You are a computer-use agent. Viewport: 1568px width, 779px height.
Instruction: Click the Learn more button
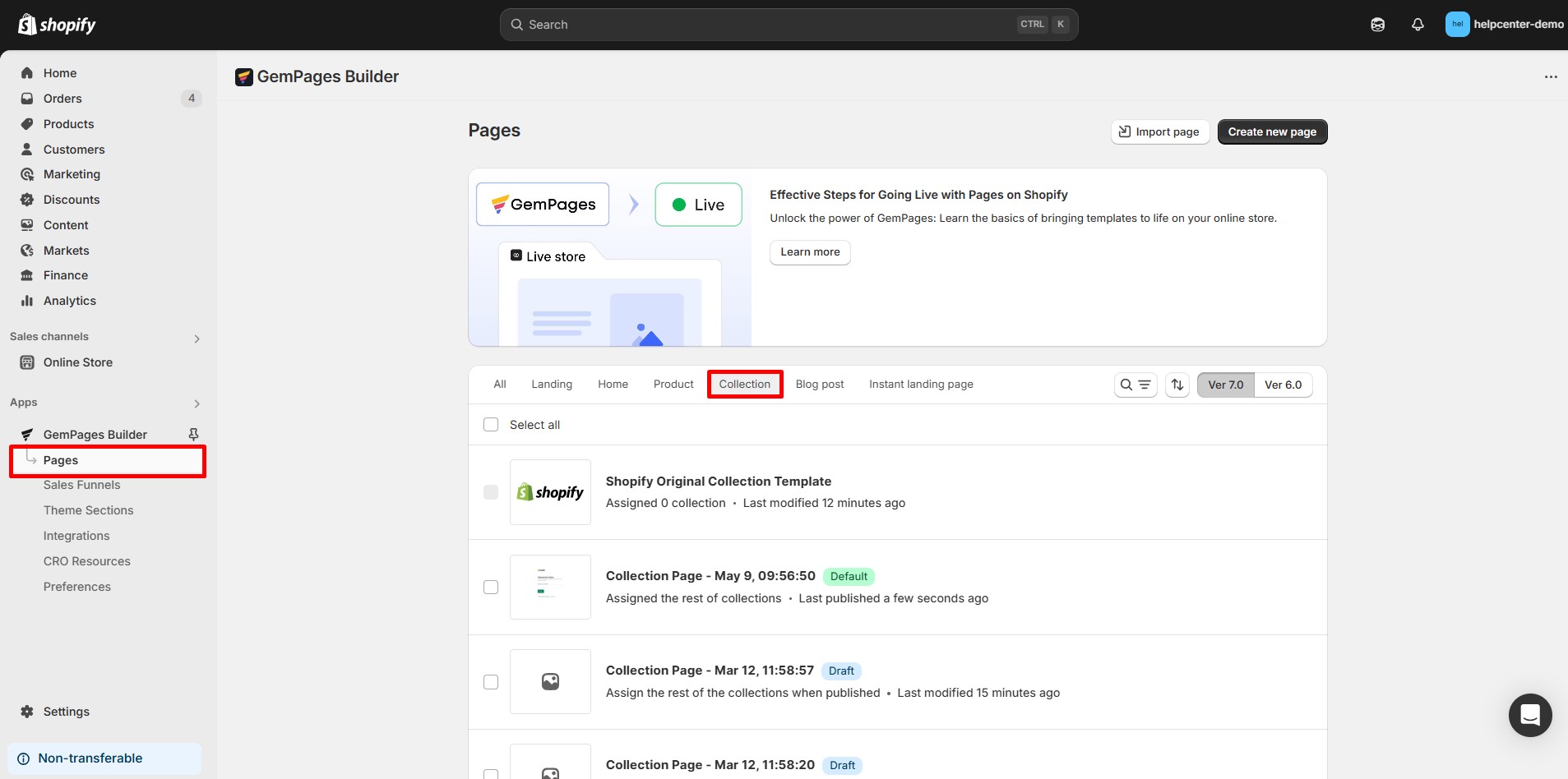point(810,252)
